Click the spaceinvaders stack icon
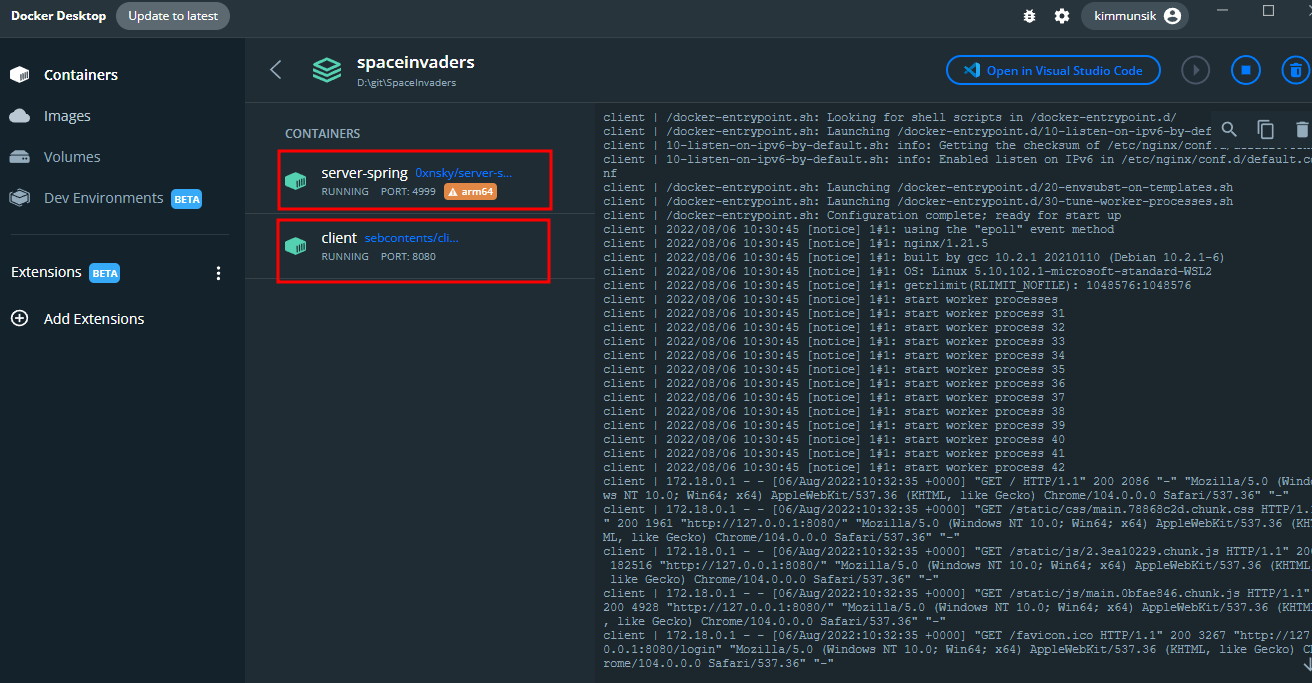This screenshot has width=1312, height=683. [327, 69]
